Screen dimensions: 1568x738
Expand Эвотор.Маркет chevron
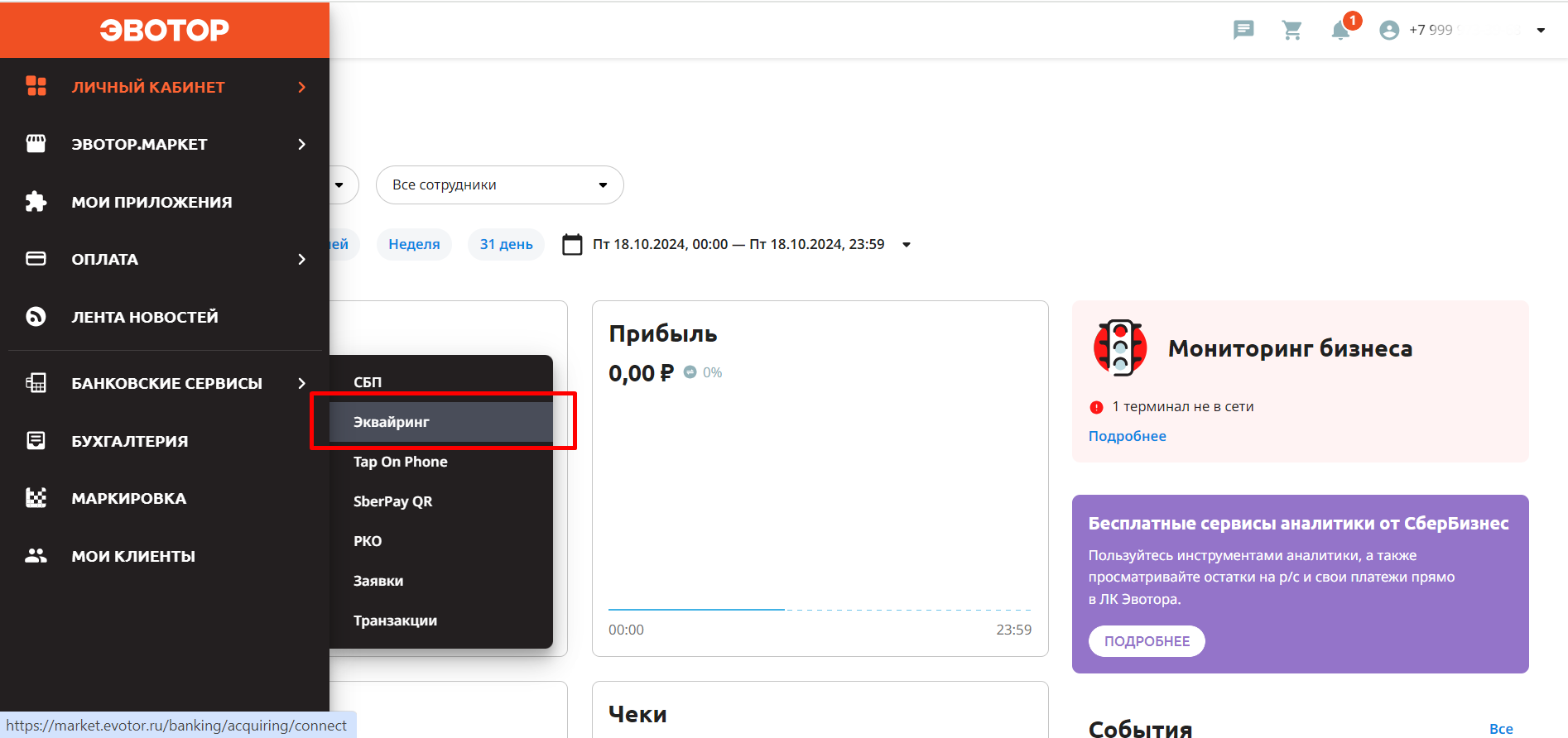coord(302,144)
